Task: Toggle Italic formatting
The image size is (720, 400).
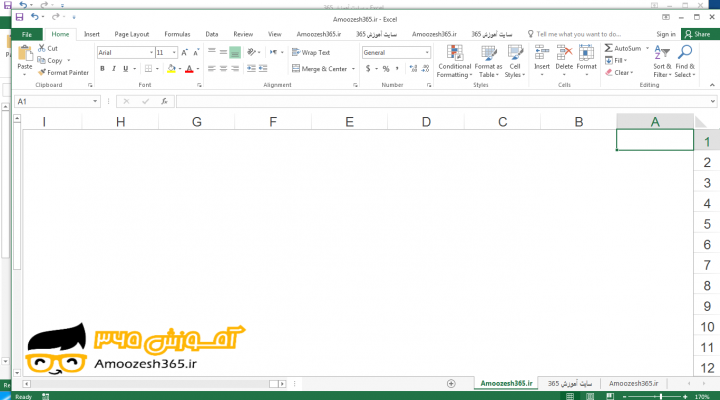Action: (113, 68)
